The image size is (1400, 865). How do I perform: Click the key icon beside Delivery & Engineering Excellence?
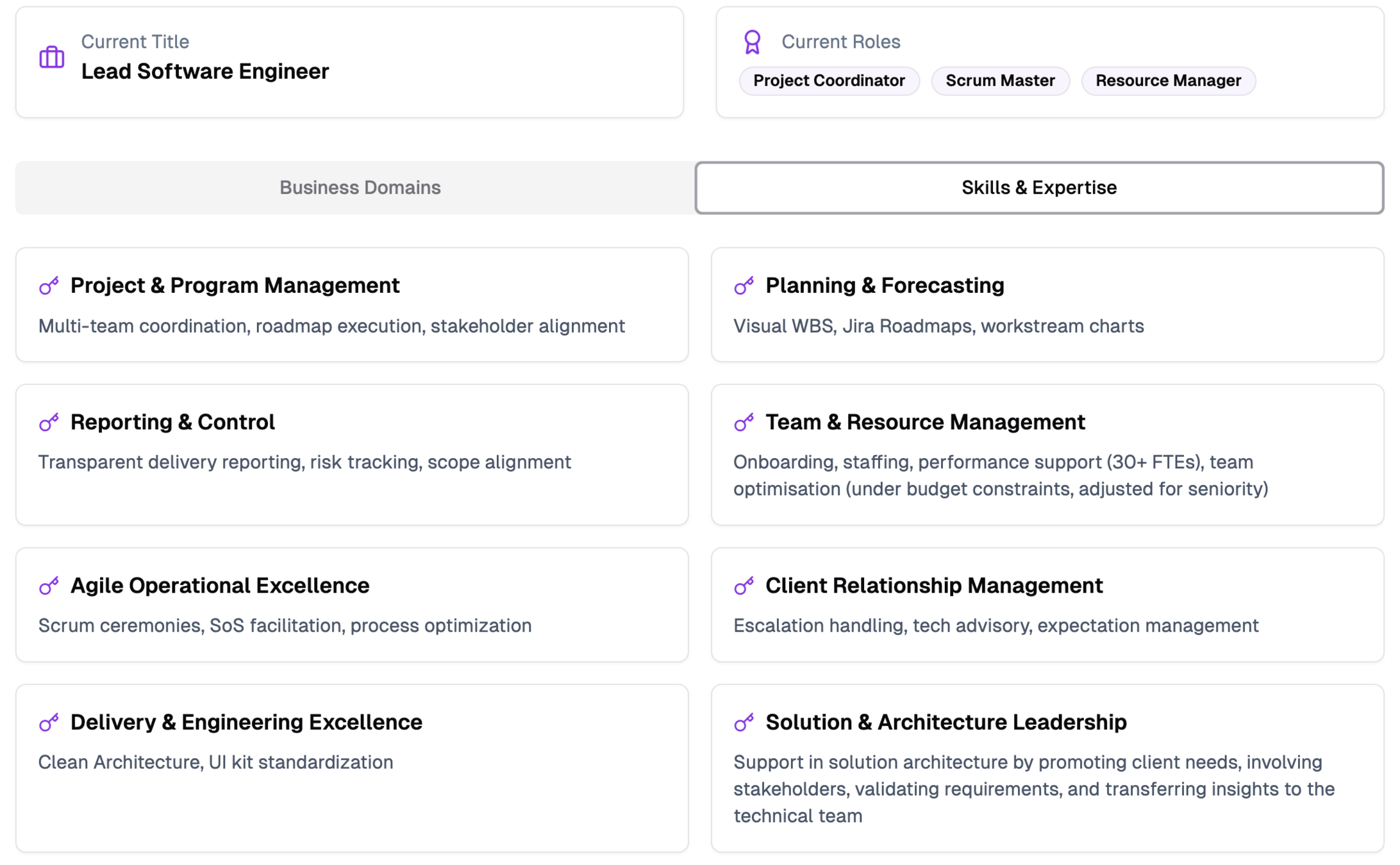tap(49, 722)
